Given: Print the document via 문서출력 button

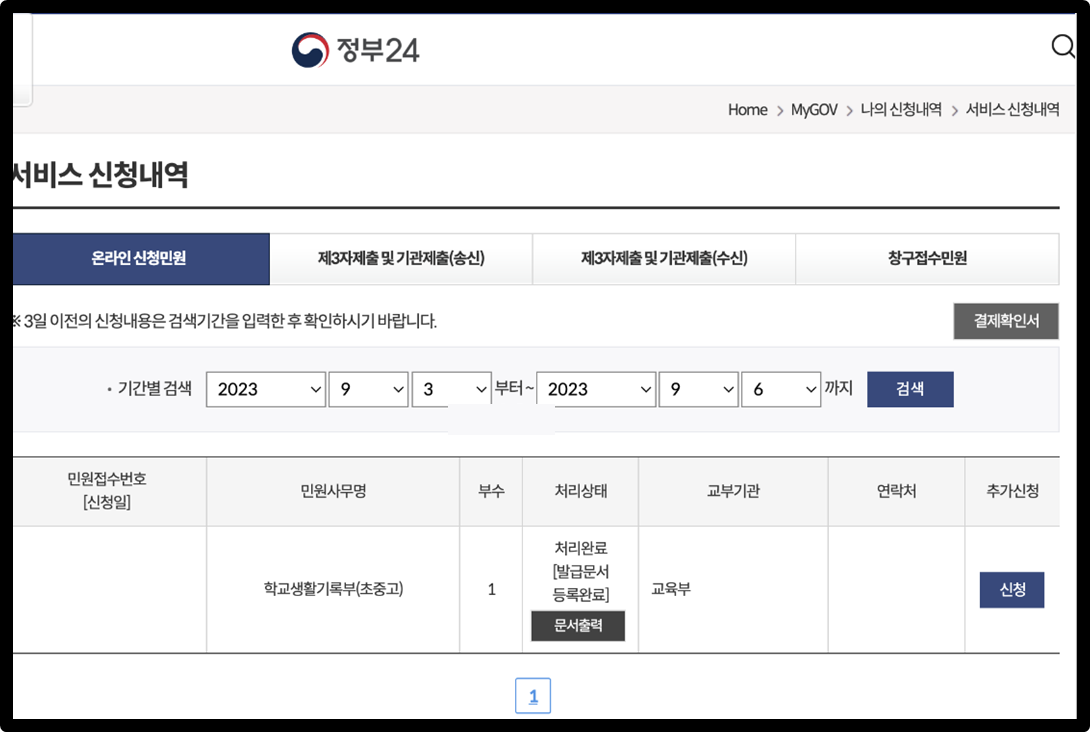Looking at the screenshot, I should [578, 626].
